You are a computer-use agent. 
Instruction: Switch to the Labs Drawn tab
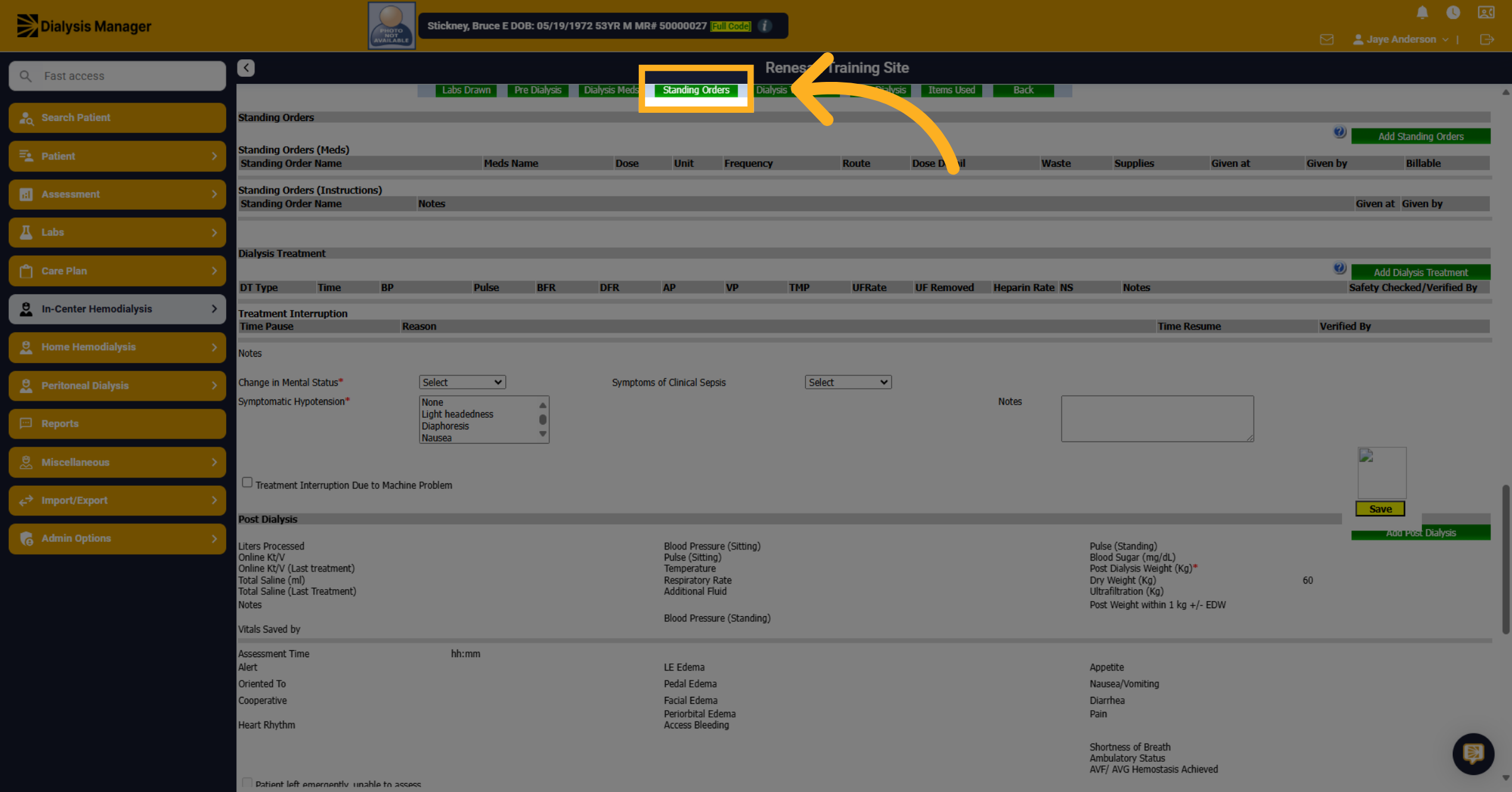pos(466,90)
